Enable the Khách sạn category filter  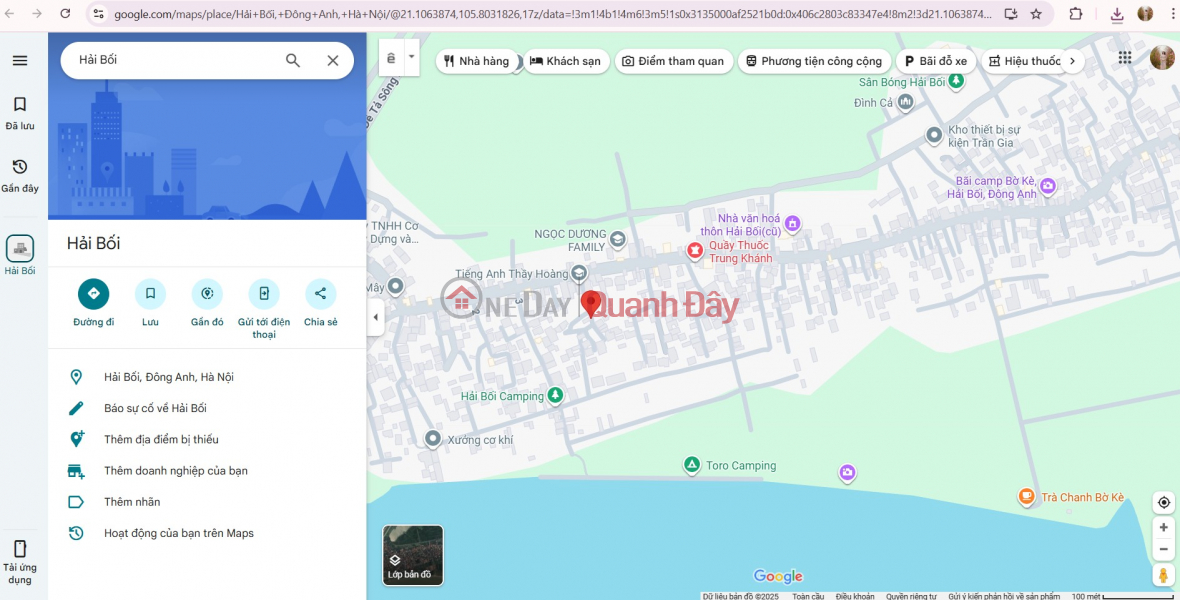pos(567,61)
